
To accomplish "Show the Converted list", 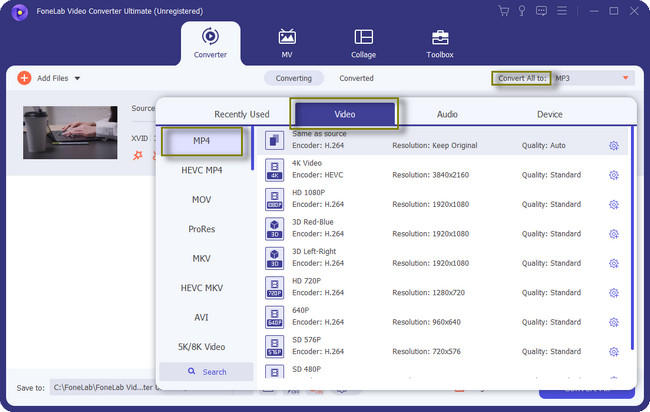I will 357,78.
